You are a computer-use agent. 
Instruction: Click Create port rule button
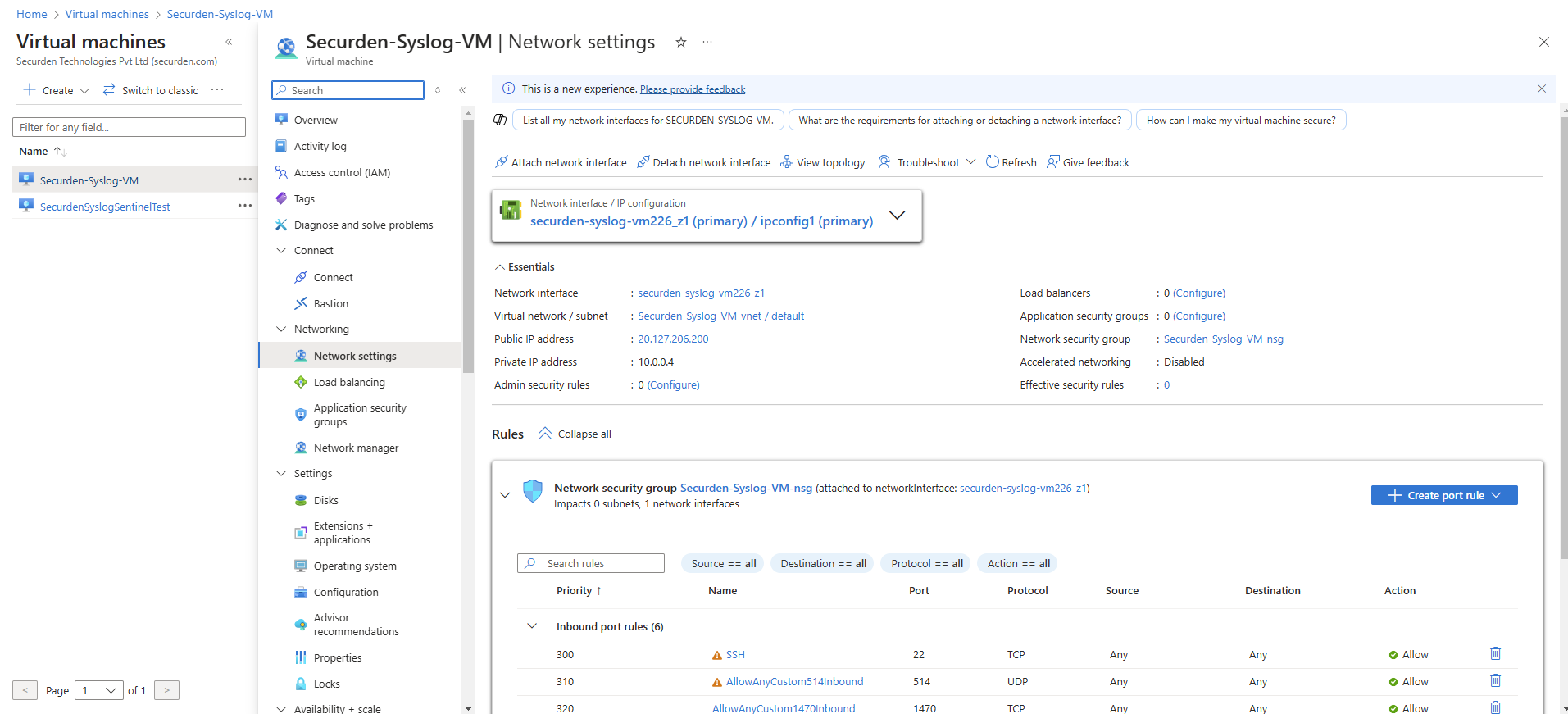pyautogui.click(x=1444, y=495)
